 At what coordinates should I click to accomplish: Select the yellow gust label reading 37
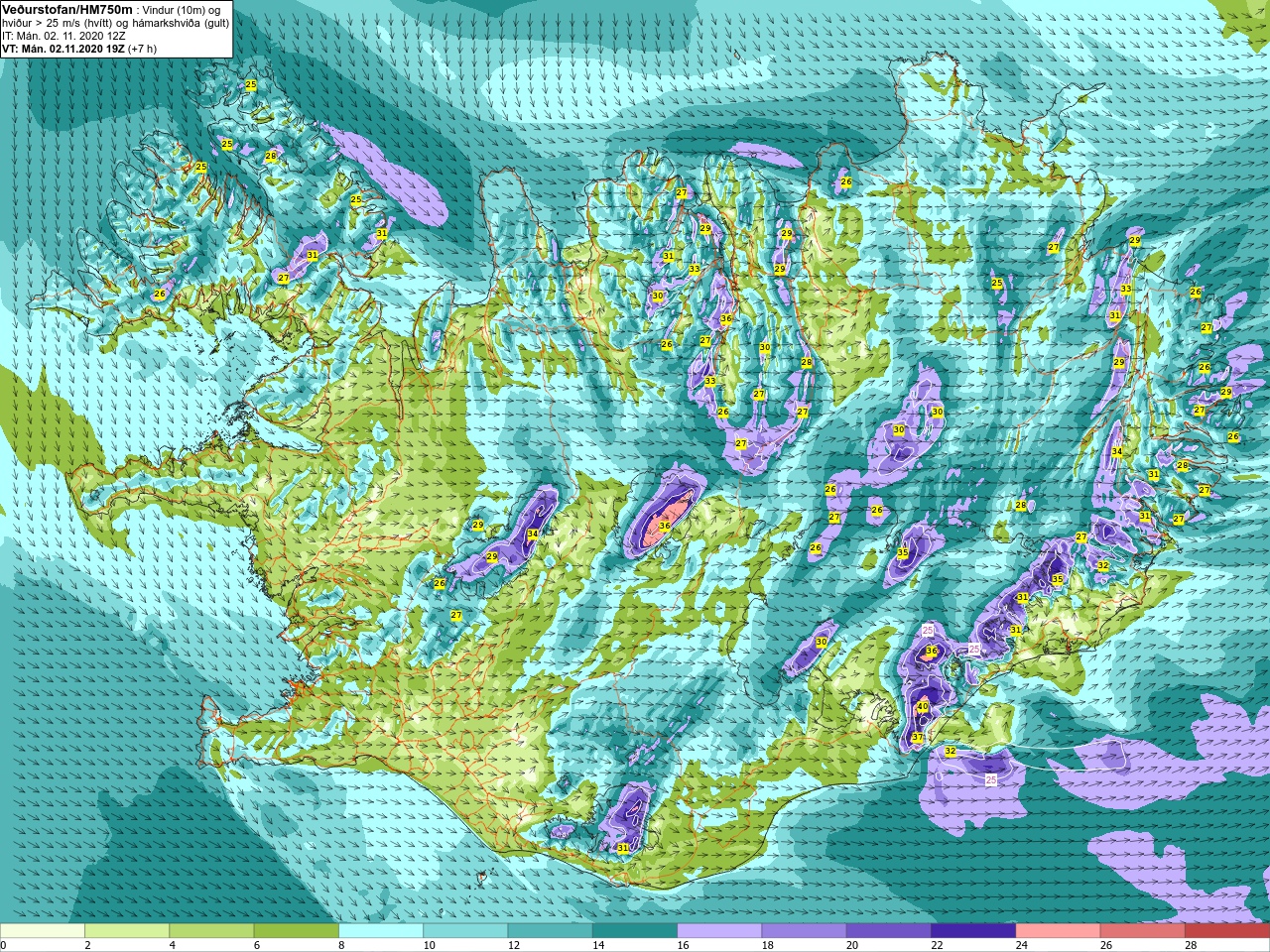pos(917,737)
